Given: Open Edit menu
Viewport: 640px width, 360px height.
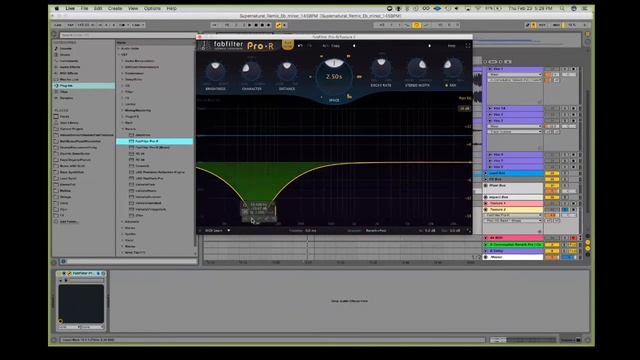Looking at the screenshot, I should pyautogui.click(x=98, y=8).
